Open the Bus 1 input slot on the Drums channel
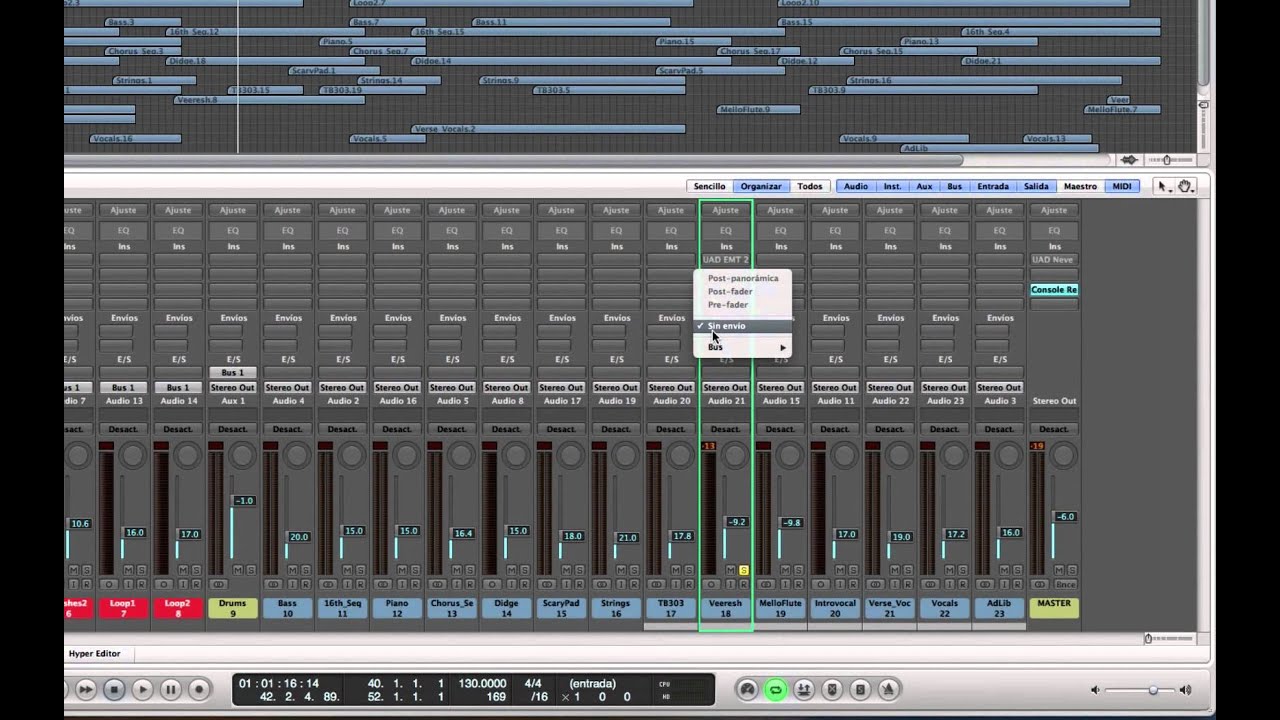Viewport: 1280px width, 720px height. coord(233,372)
